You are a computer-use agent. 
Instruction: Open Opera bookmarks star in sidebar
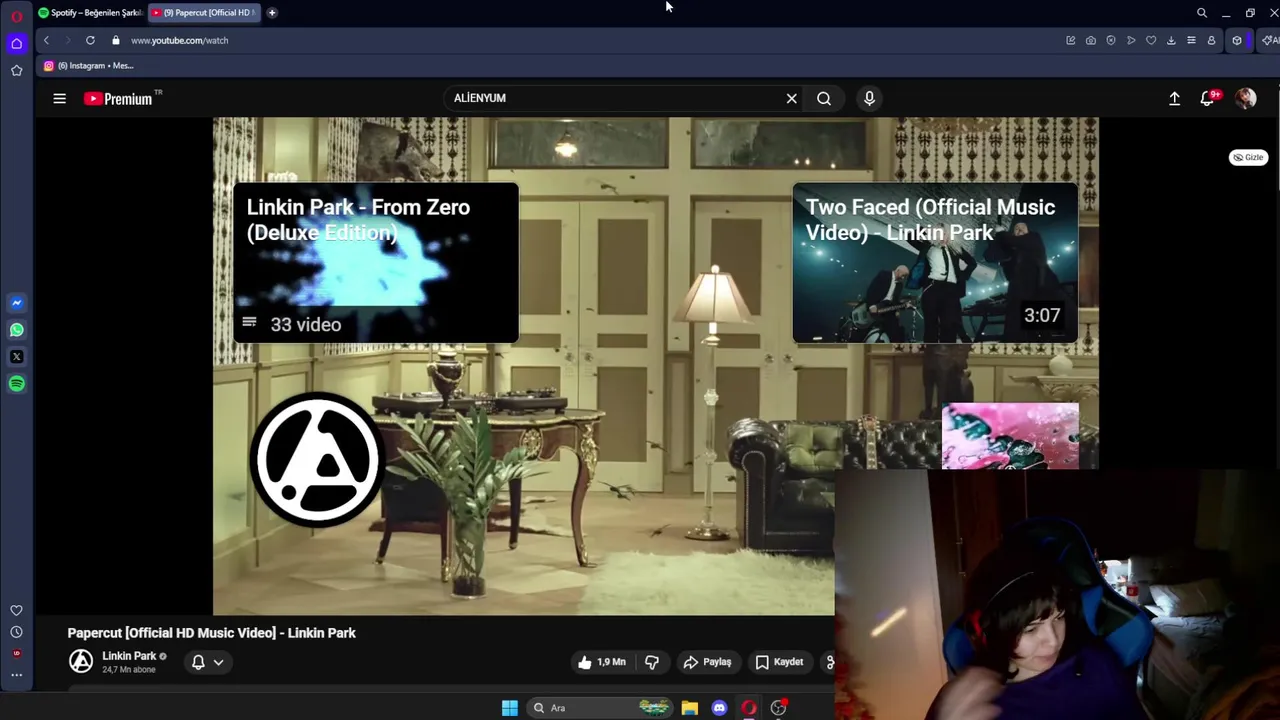[16, 70]
